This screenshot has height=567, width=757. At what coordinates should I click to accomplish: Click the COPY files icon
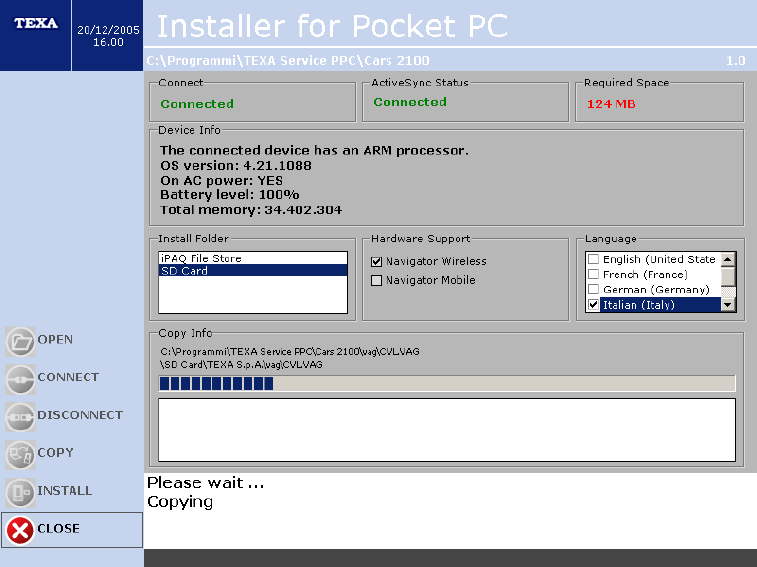pyautogui.click(x=20, y=454)
